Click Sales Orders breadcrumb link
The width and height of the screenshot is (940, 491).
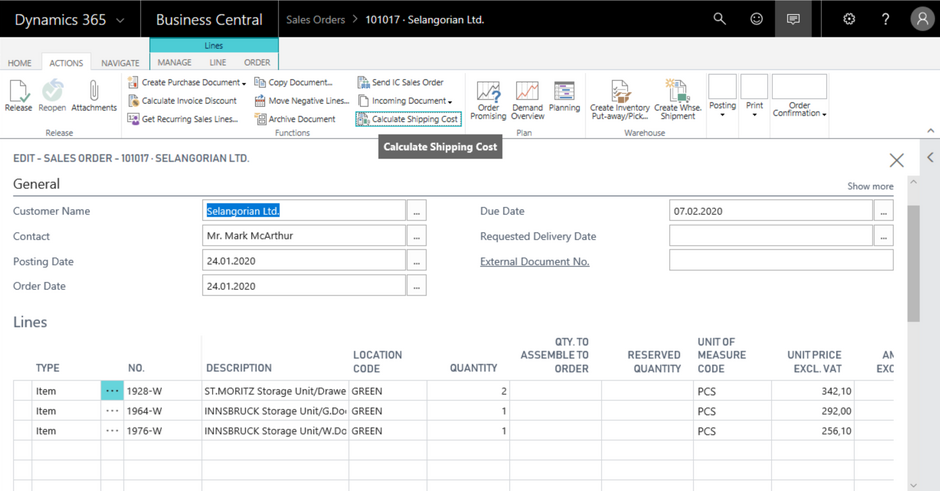tap(315, 20)
